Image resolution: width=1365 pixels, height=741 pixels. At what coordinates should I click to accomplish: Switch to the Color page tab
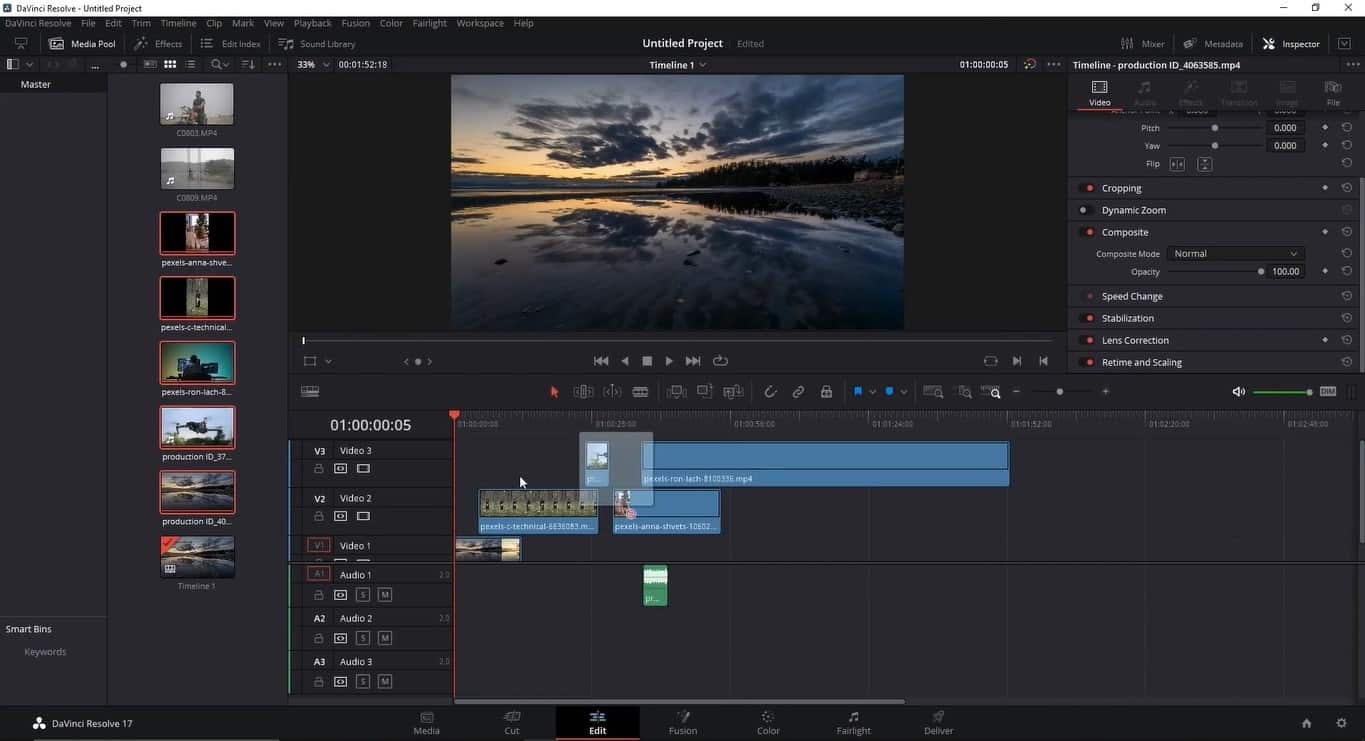(768, 722)
